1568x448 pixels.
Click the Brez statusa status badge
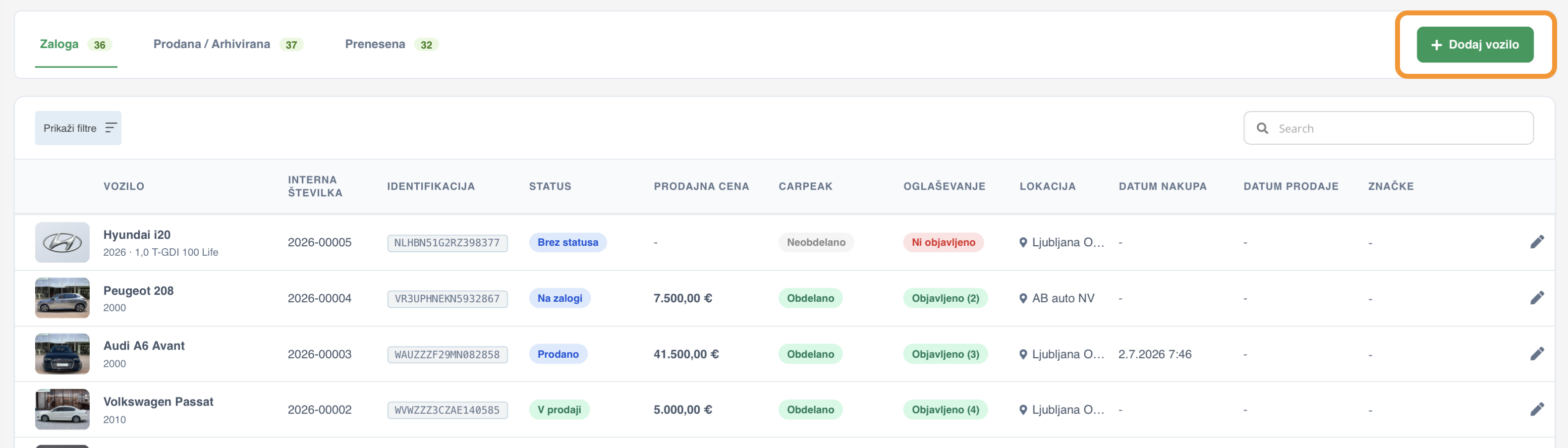pyautogui.click(x=568, y=242)
